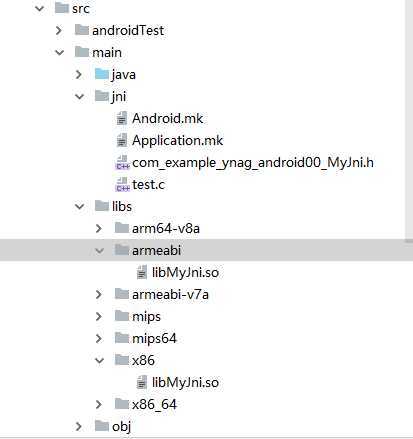Click the C++ icon beside test.c

click(x=122, y=184)
